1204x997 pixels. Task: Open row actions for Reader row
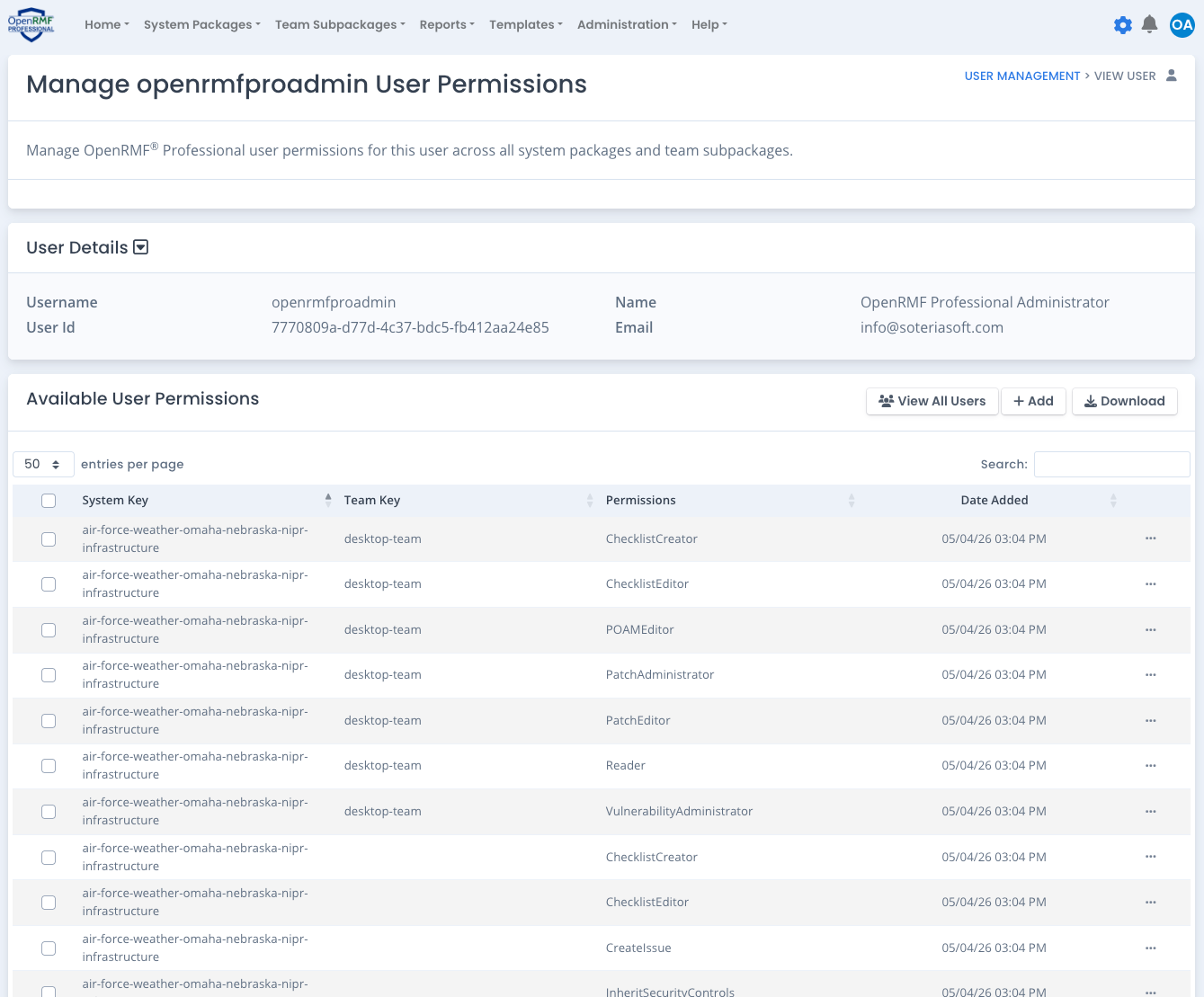point(1150,765)
